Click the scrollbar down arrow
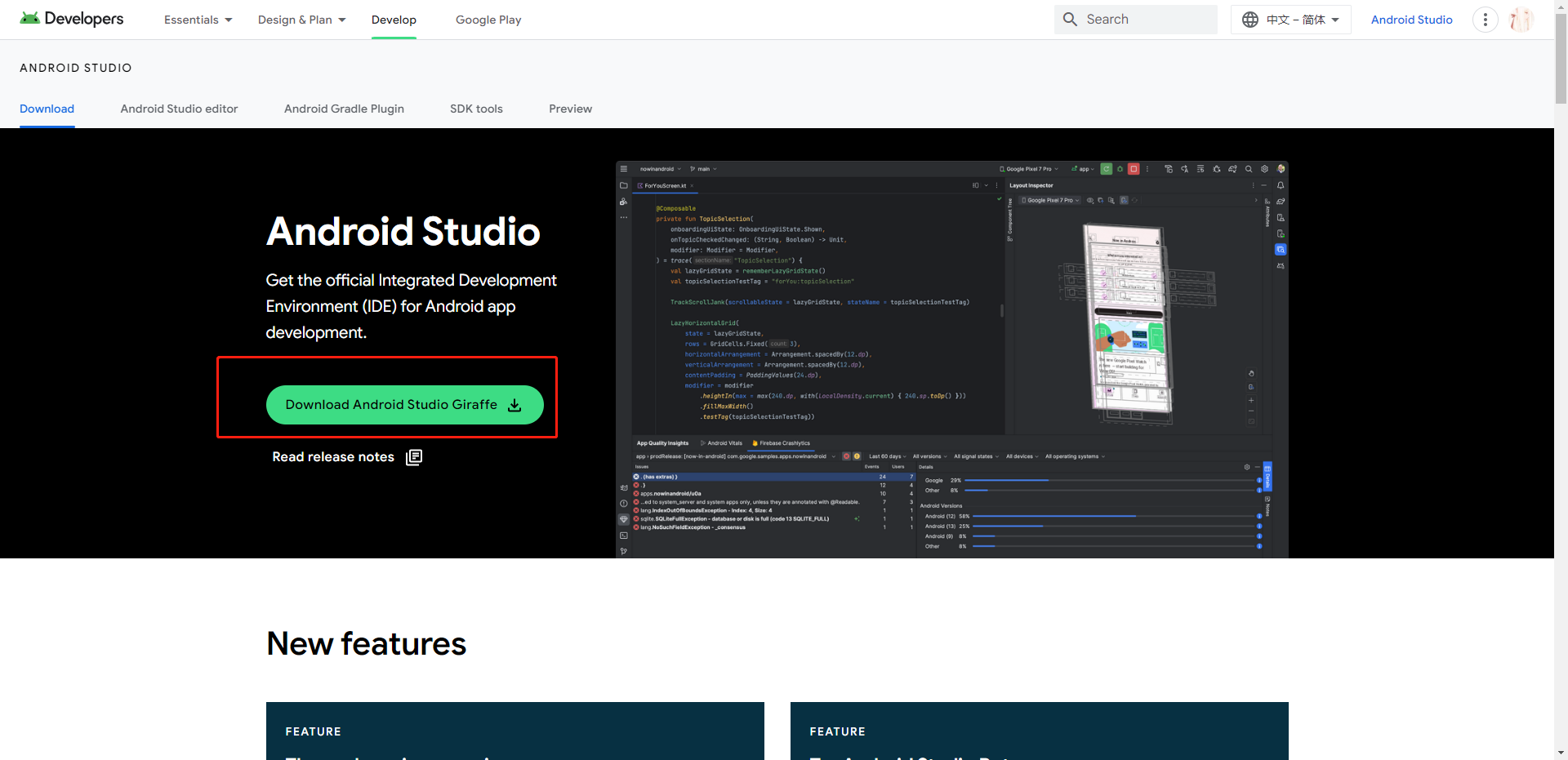This screenshot has height=760, width=1568. coord(1561,753)
